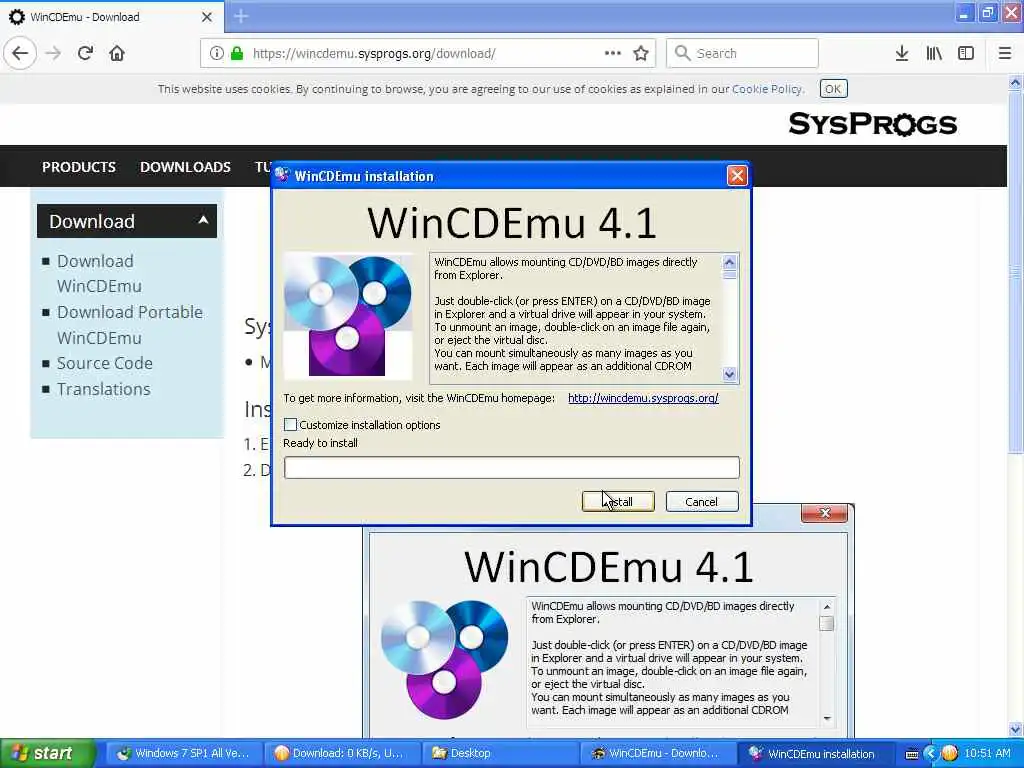Click the installer description scroll-down arrow
Viewport: 1024px width, 768px height.
pos(729,374)
